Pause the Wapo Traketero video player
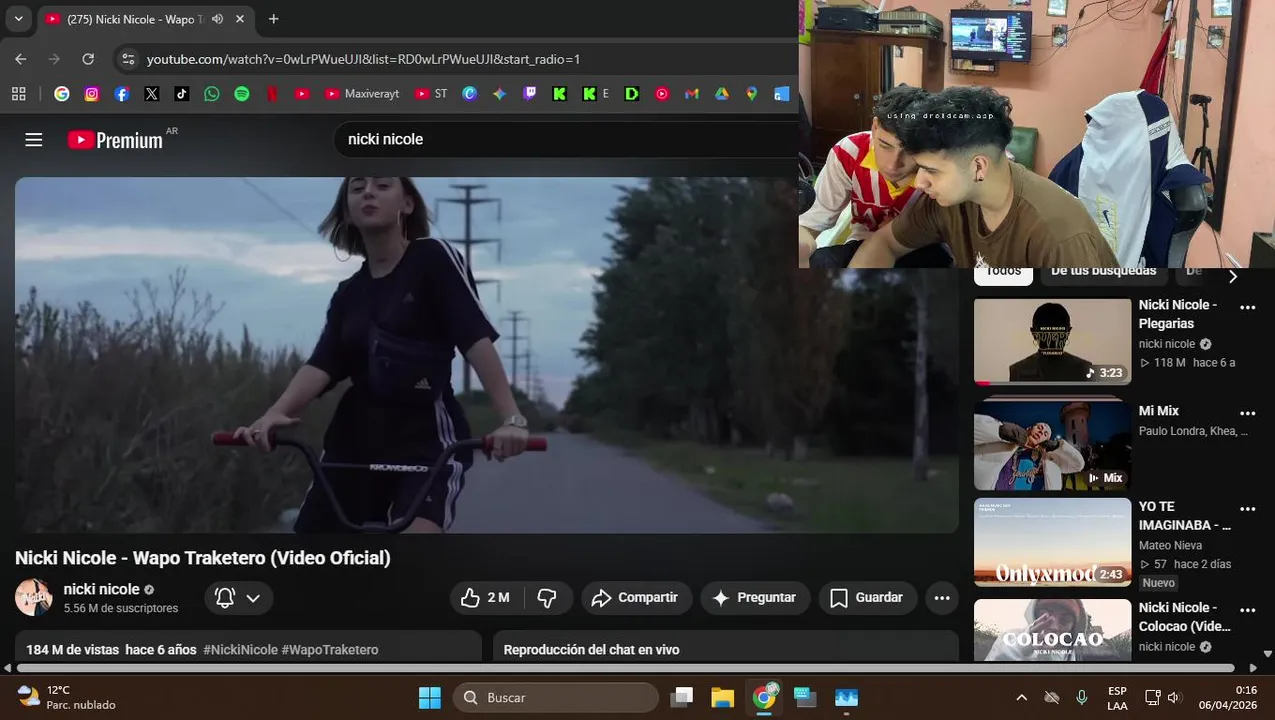Screen dimensions: 1275x720 486,355
